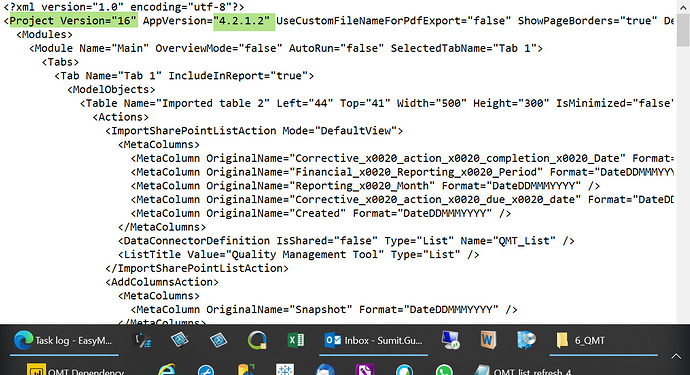The image size is (690, 375).
Task: Click the right blue diamond taskbar icon
Action: point(218,340)
